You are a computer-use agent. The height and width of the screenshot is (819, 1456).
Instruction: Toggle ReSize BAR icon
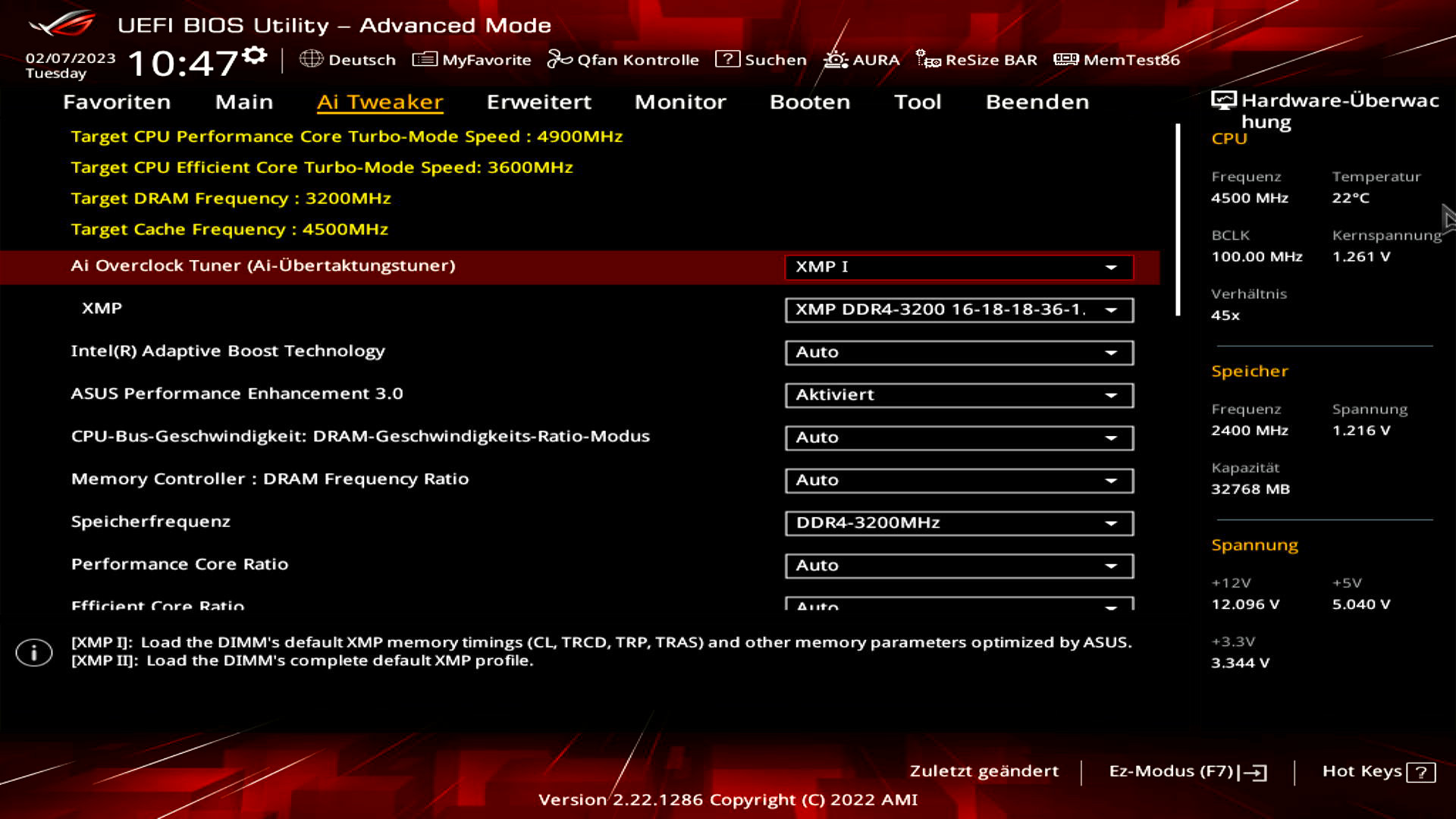click(x=928, y=59)
